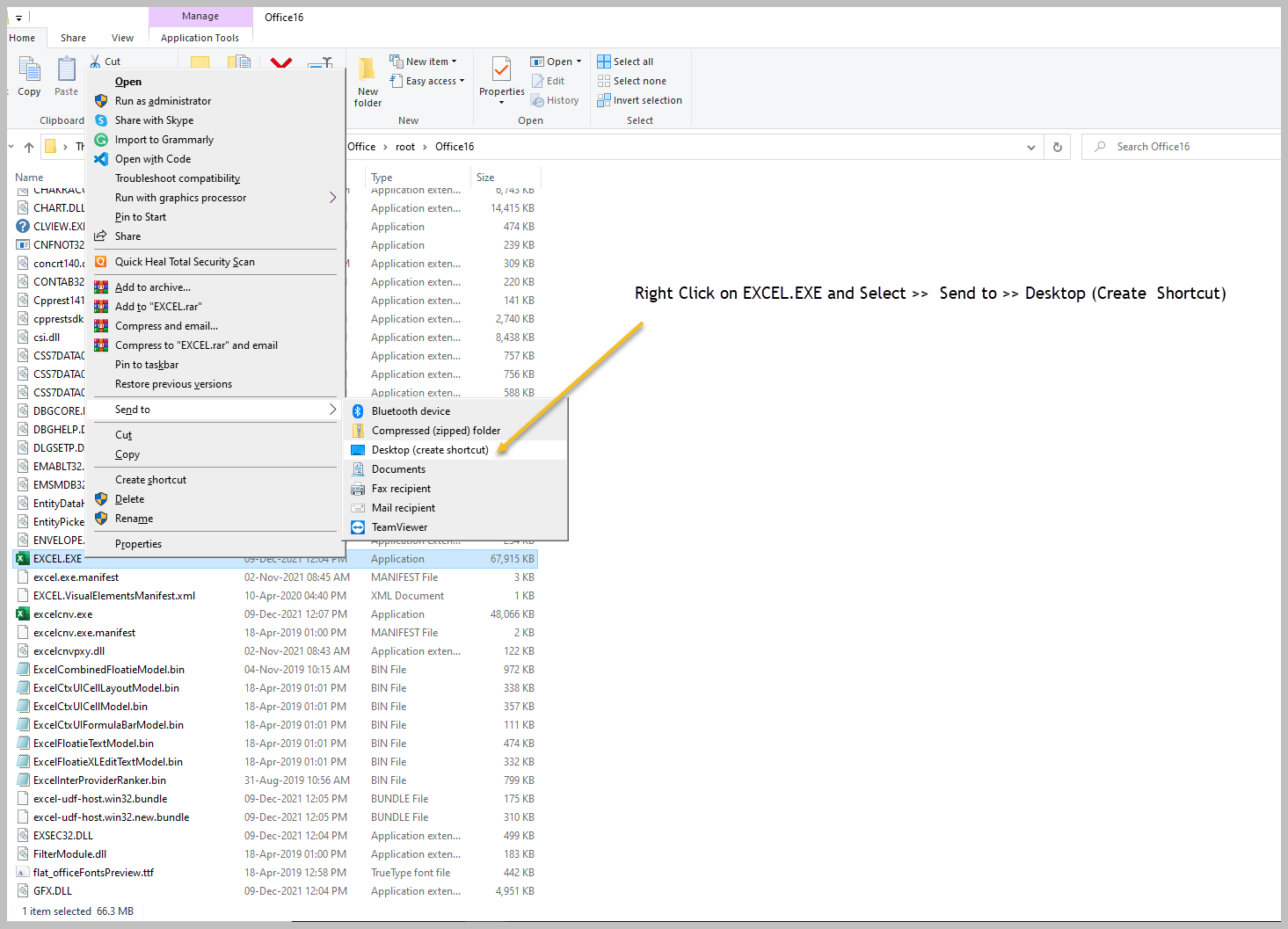Switch to the Home ribbon tab
This screenshot has height=929, width=1288.
coord(22,38)
